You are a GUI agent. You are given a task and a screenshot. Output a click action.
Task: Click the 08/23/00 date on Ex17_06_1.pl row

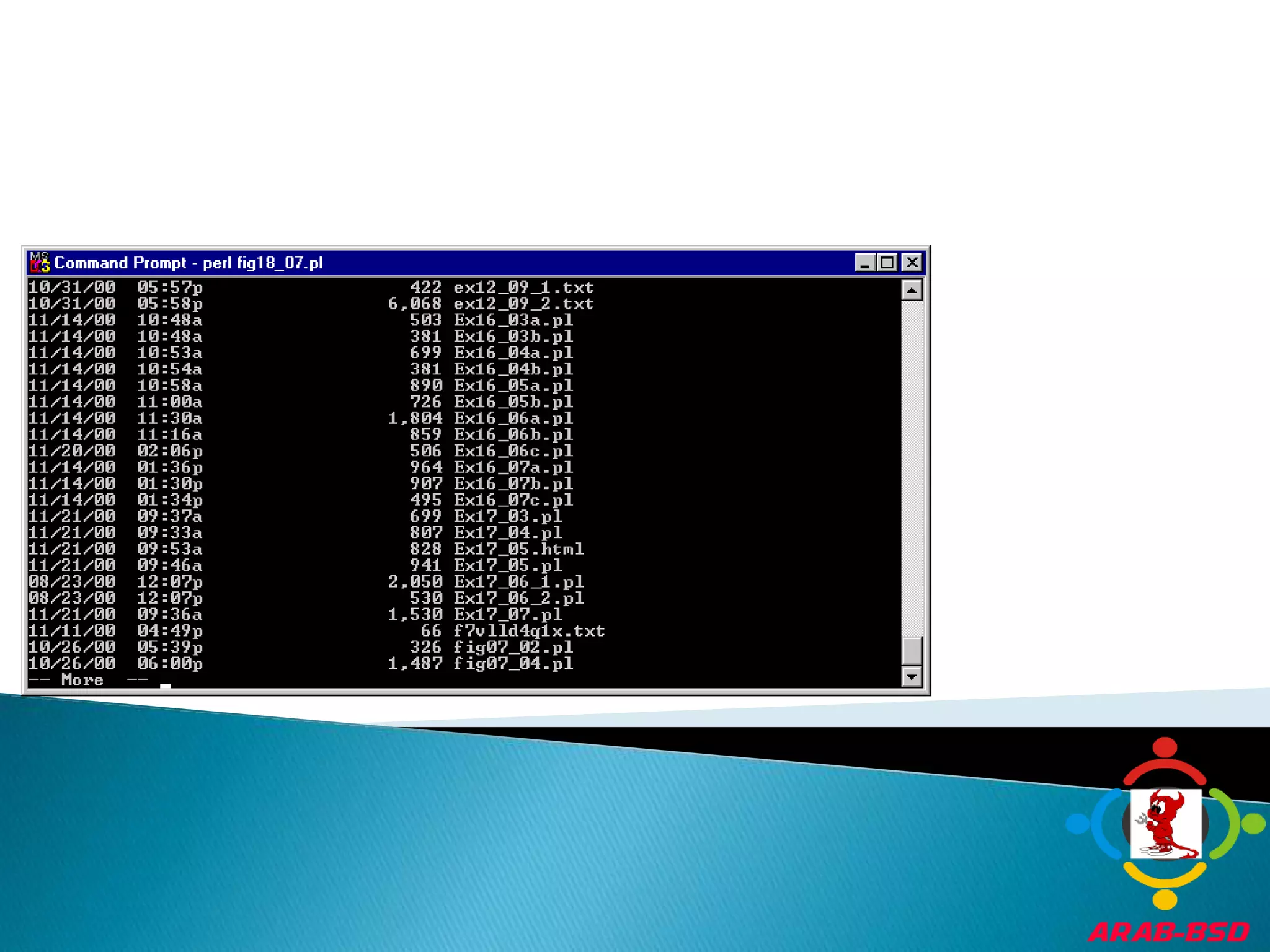pos(72,582)
